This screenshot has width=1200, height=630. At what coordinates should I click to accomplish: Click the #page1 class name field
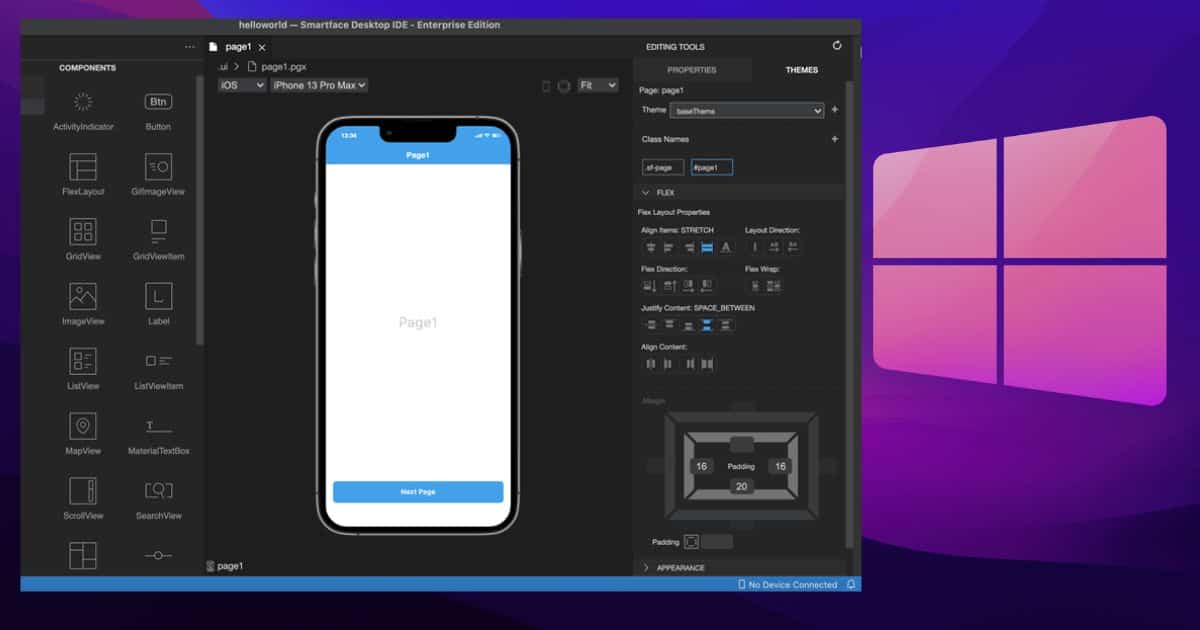[x=711, y=167]
